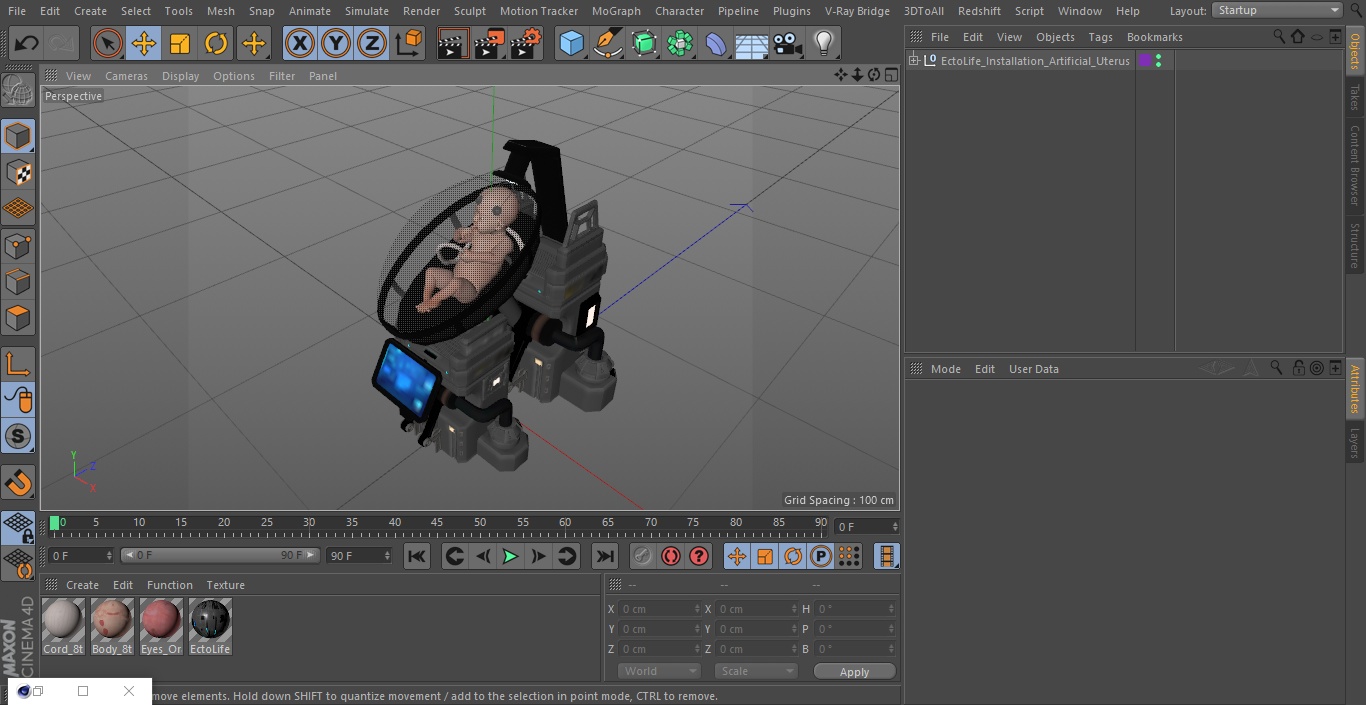Open Objects panel Tags menu
Viewport: 1366px width, 705px height.
tap(1100, 37)
